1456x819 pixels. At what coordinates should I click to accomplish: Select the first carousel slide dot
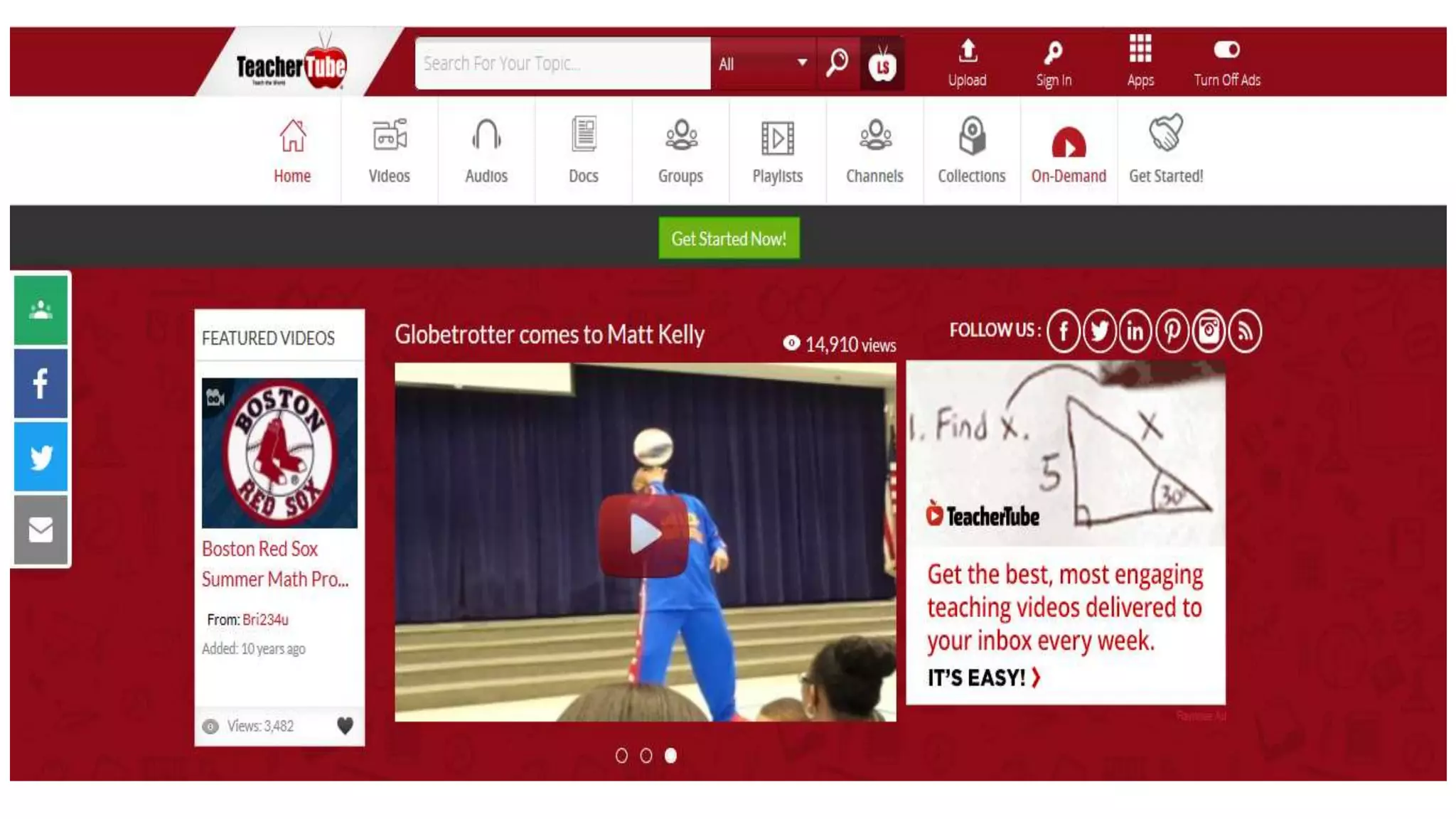621,756
